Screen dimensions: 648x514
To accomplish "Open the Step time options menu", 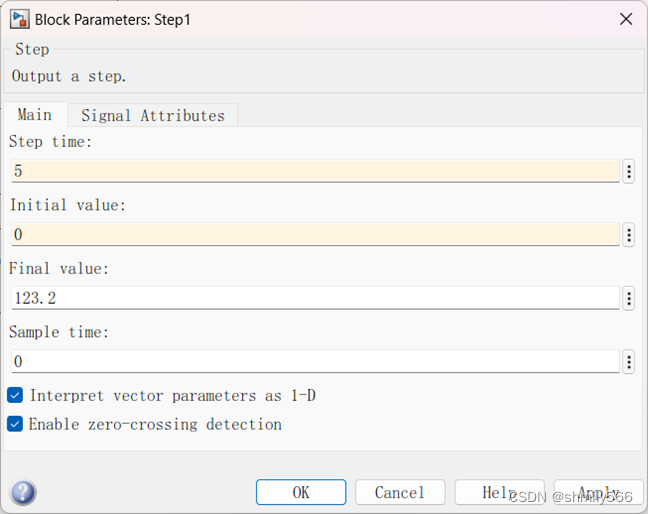I will coord(629,171).
